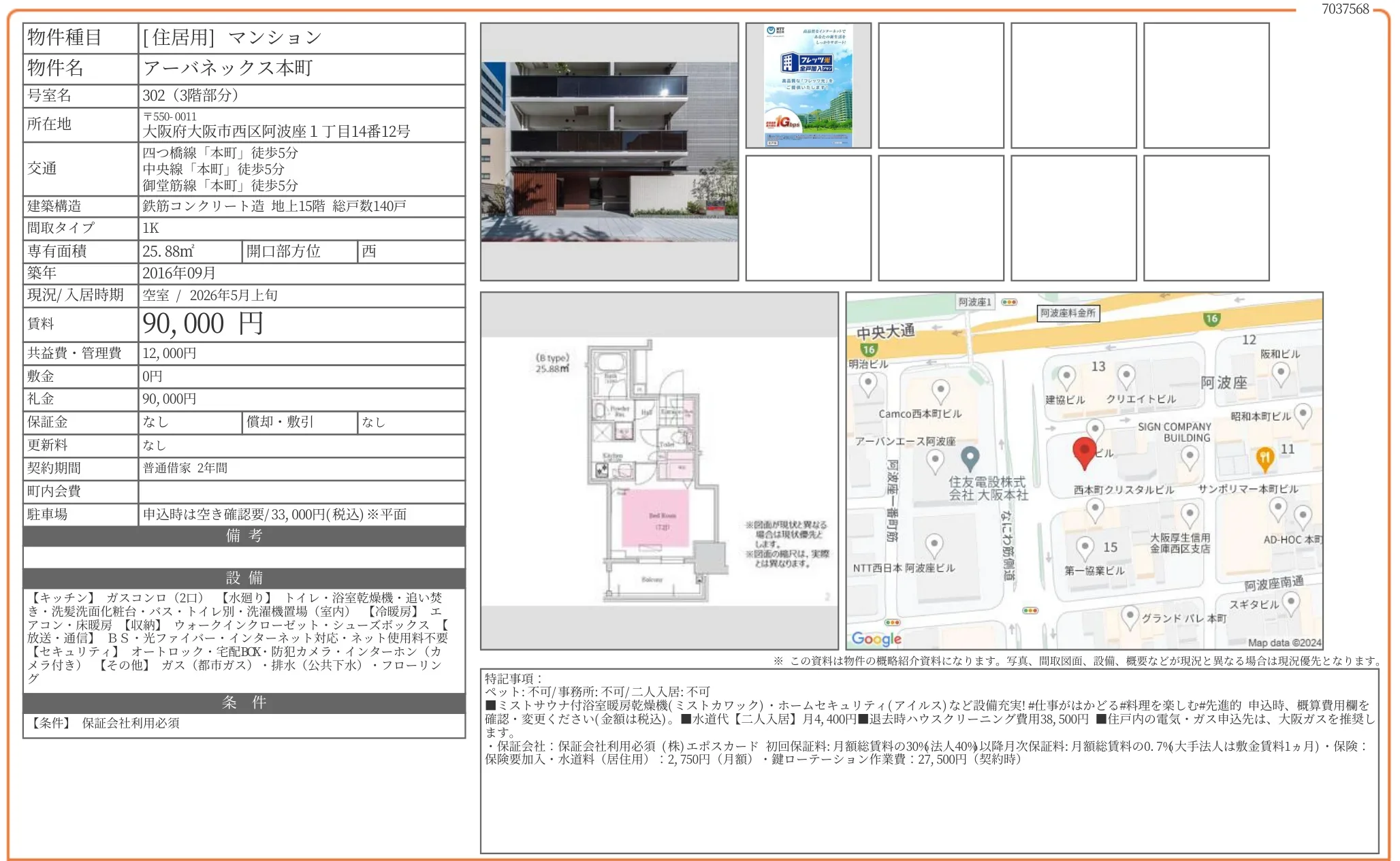Click the Google logo on map
This screenshot has height=861, width=1400.
tap(876, 638)
